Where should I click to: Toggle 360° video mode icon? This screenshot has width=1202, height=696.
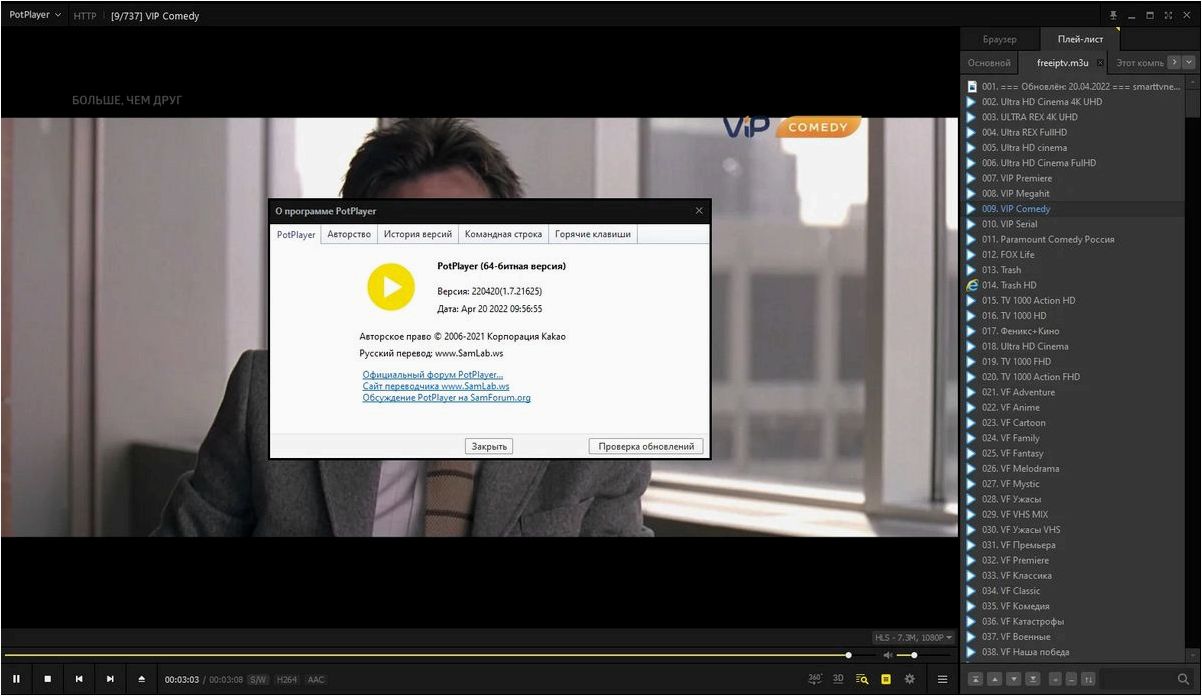[x=815, y=679]
